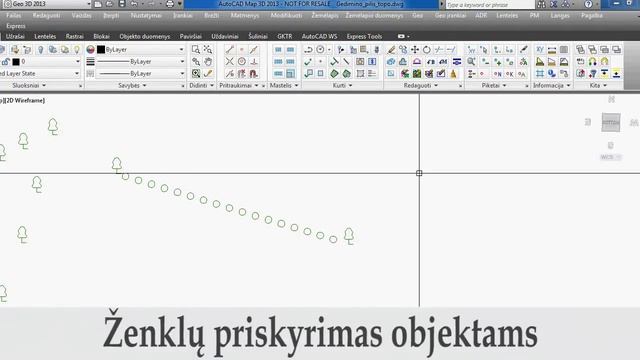Image resolution: width=640 pixels, height=360 pixels.
Task: Switch to the Šuliniai ribbon tab
Action: [x=258, y=36]
